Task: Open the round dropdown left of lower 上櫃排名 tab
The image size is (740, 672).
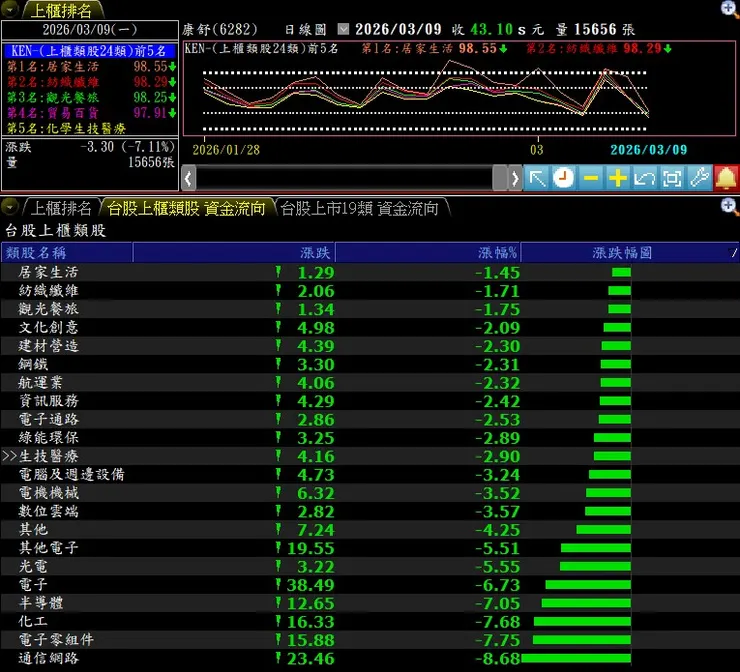Action: 9,207
